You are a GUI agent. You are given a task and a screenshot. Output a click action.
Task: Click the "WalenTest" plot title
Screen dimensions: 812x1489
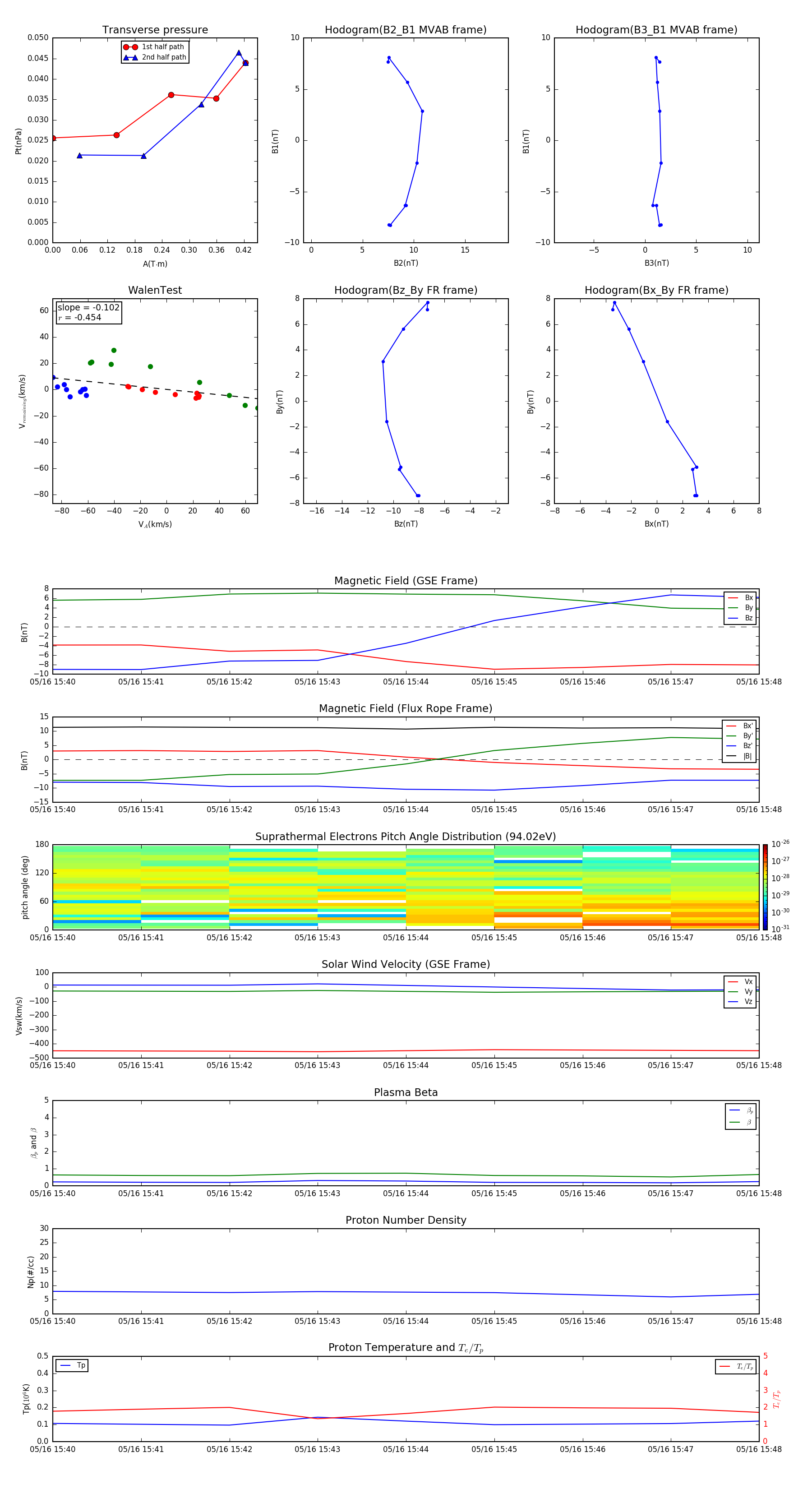tap(155, 290)
